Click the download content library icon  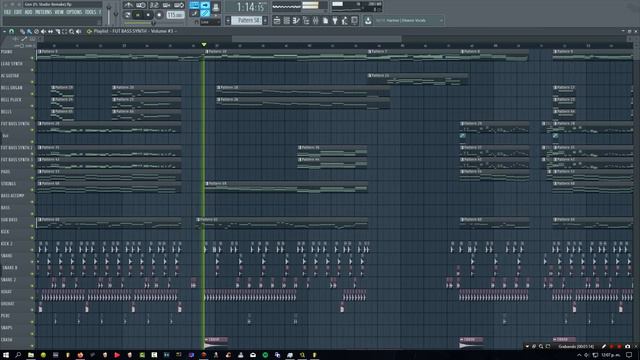point(368,21)
